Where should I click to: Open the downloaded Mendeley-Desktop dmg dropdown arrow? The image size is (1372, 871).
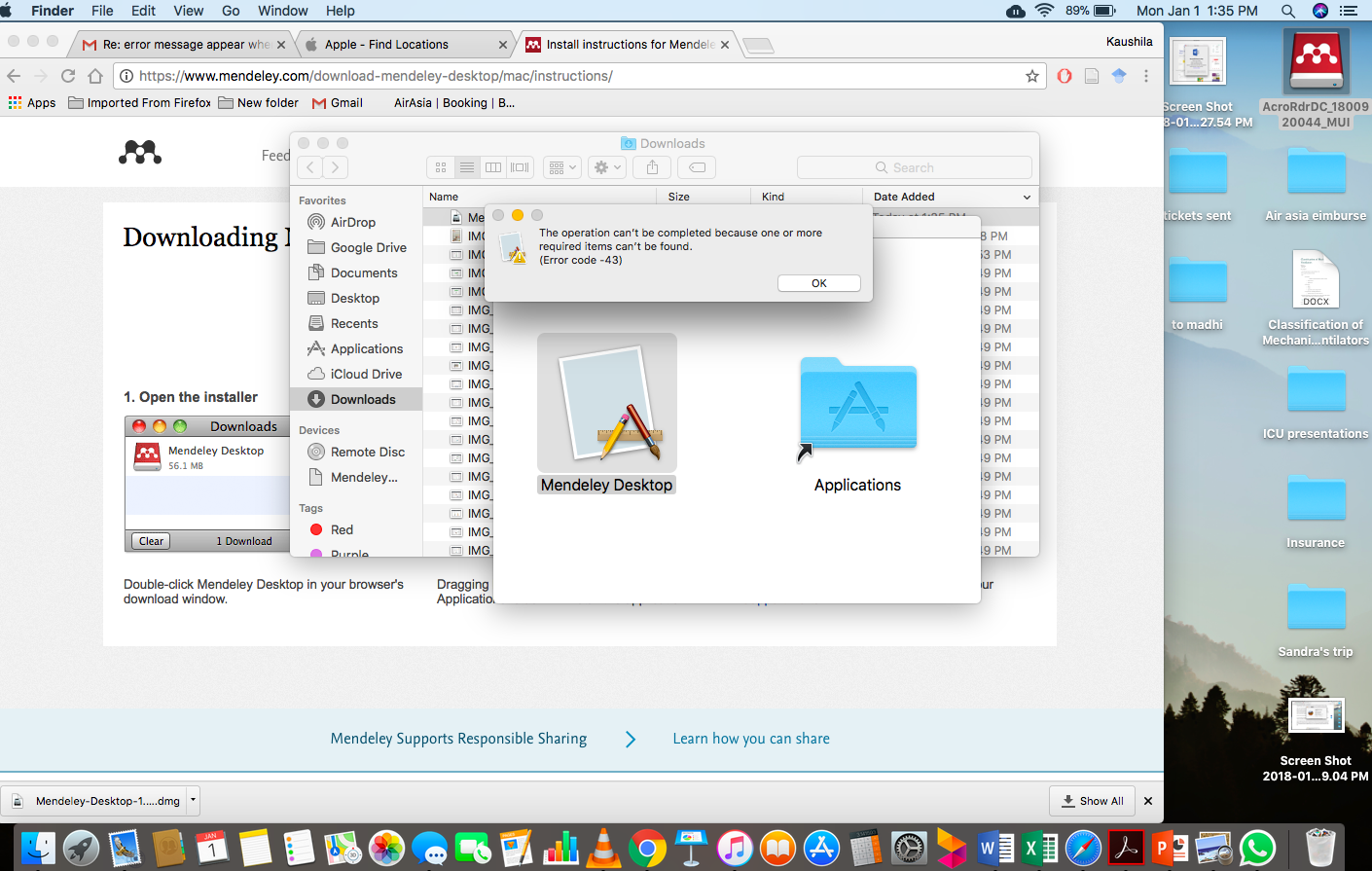tap(193, 801)
